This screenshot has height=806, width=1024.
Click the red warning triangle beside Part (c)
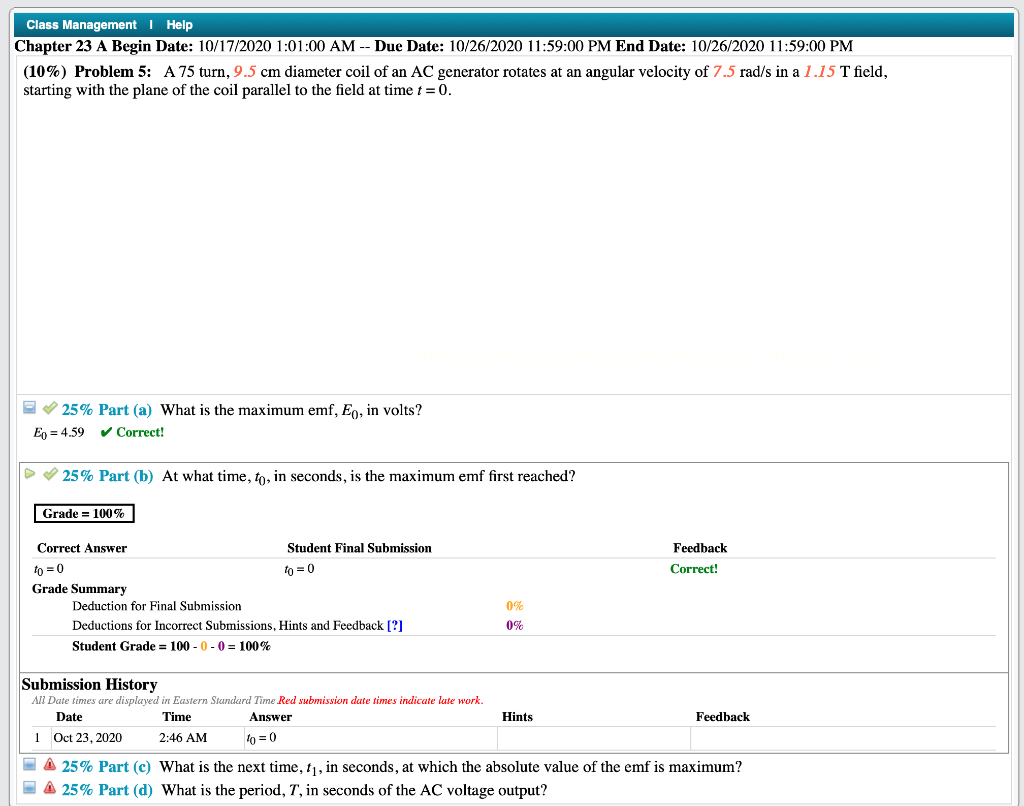(x=49, y=765)
